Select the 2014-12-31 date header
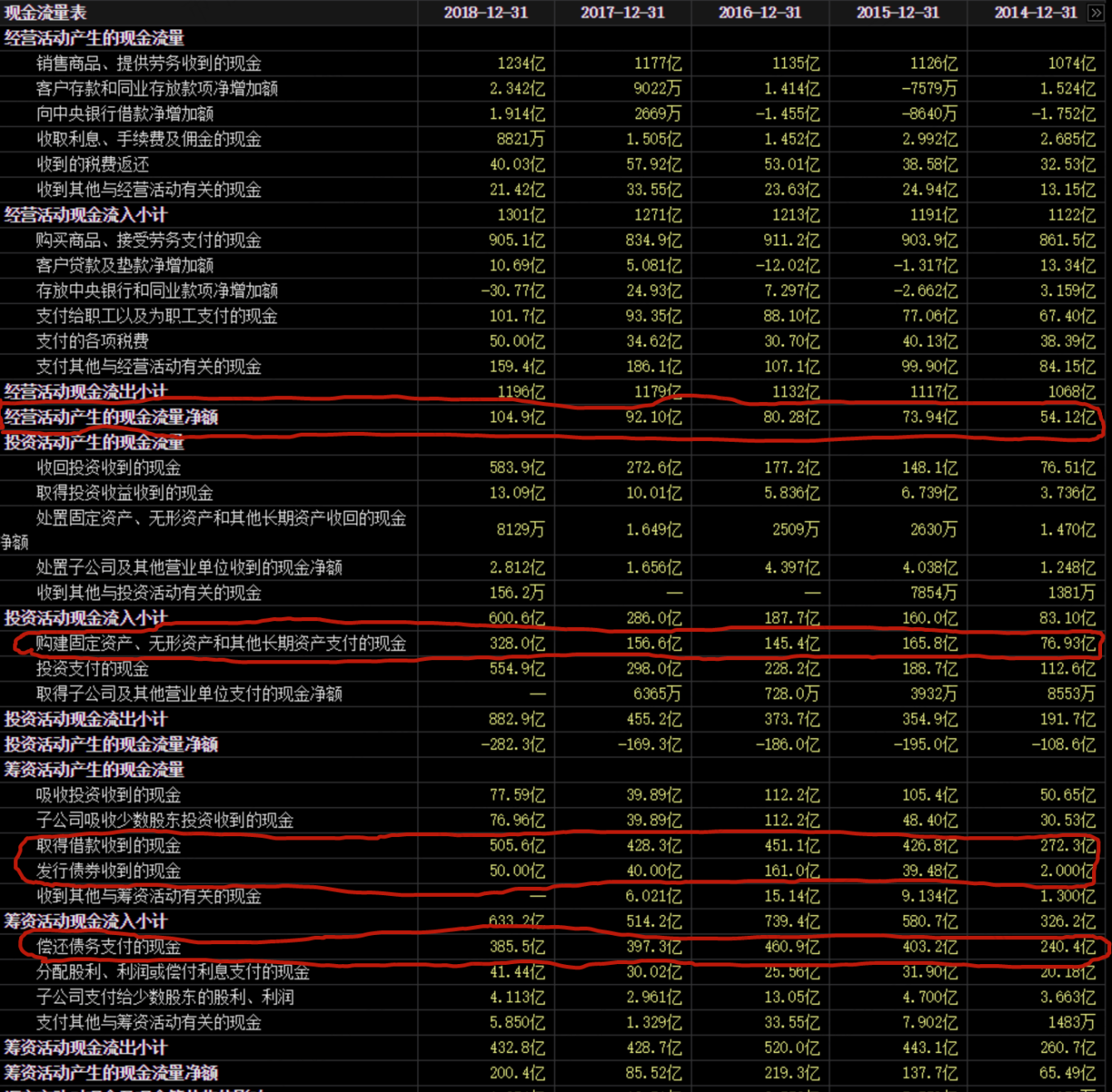 point(1036,12)
